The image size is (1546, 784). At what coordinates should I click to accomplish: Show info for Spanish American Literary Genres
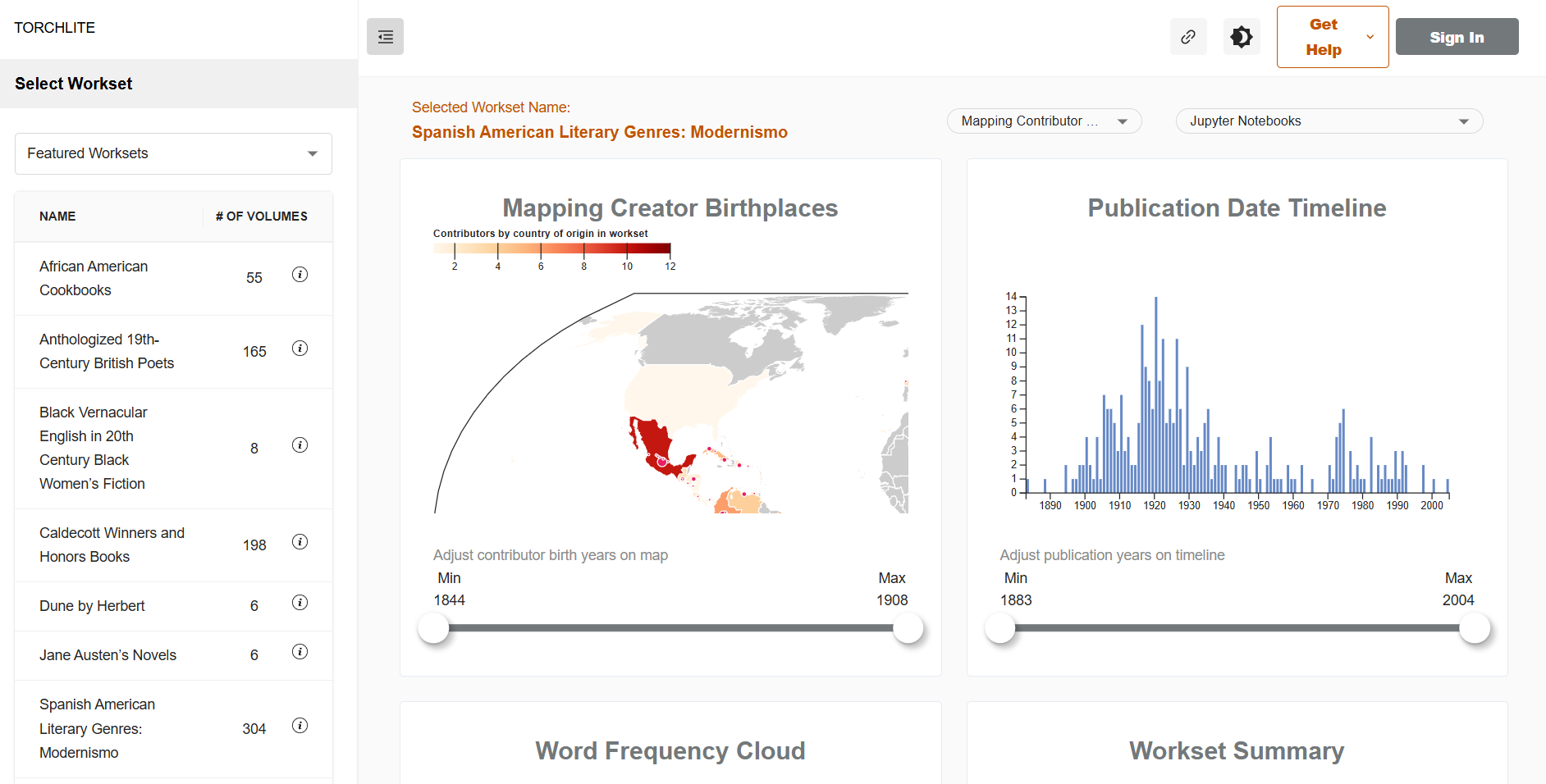click(x=300, y=726)
